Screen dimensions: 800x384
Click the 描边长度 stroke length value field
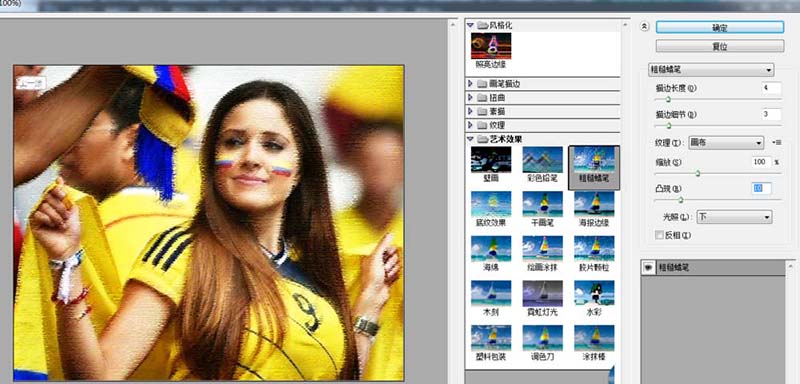[x=771, y=88]
